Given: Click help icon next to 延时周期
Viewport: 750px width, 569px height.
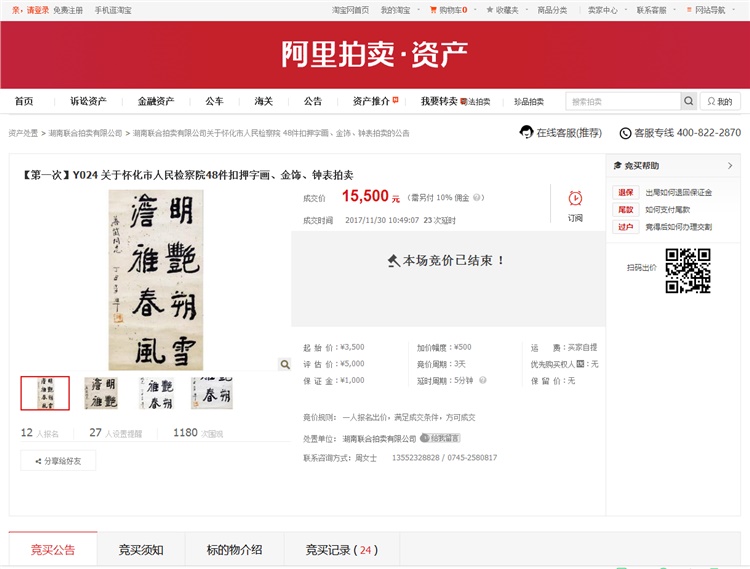Looking at the screenshot, I should (483, 380).
